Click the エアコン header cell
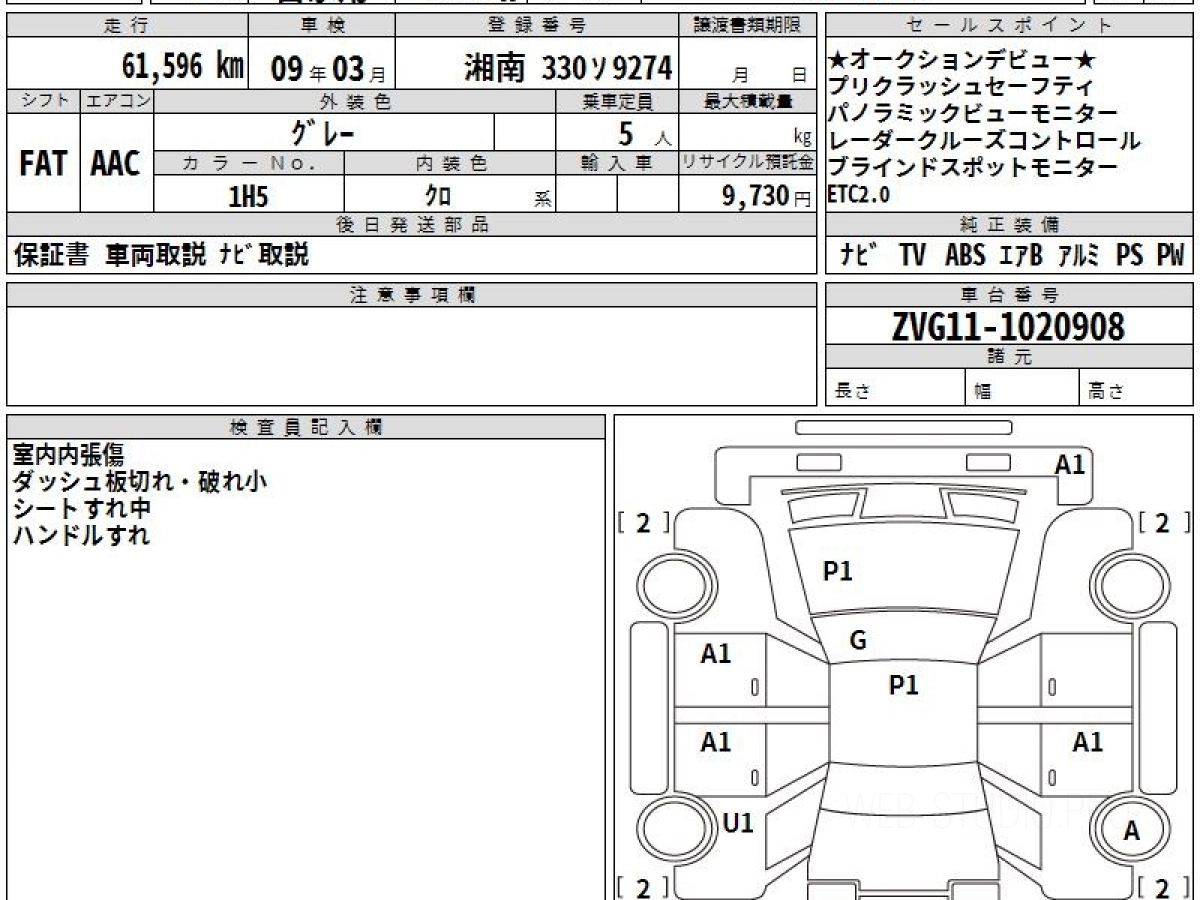 pos(117,101)
